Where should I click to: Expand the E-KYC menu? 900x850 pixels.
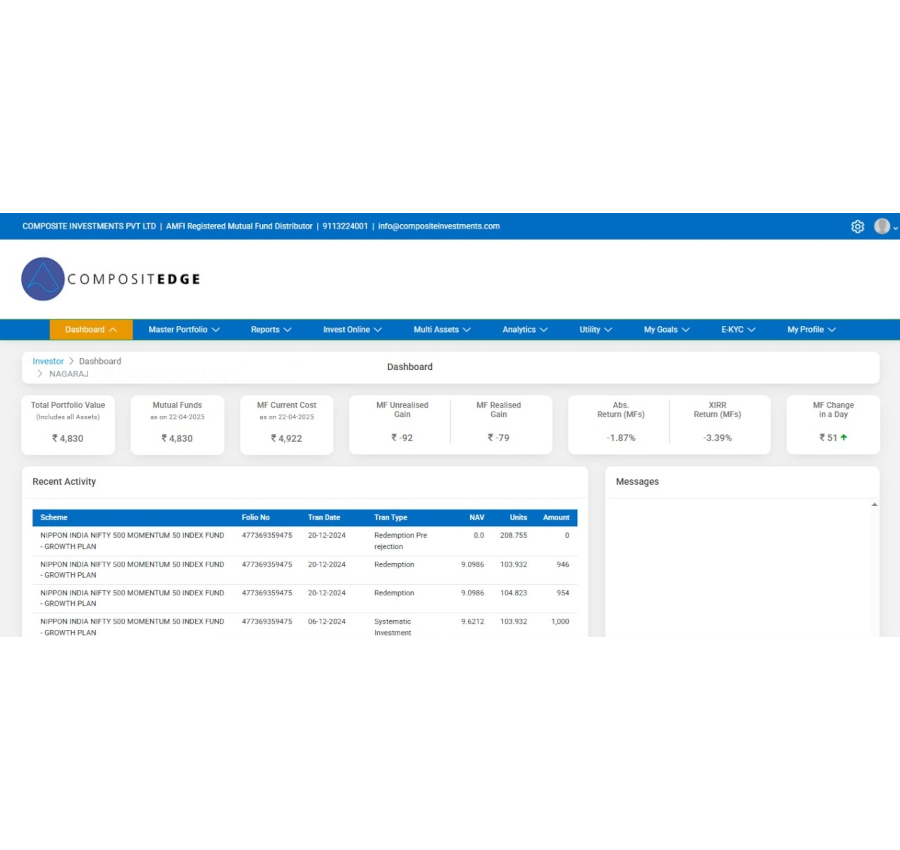pos(738,330)
